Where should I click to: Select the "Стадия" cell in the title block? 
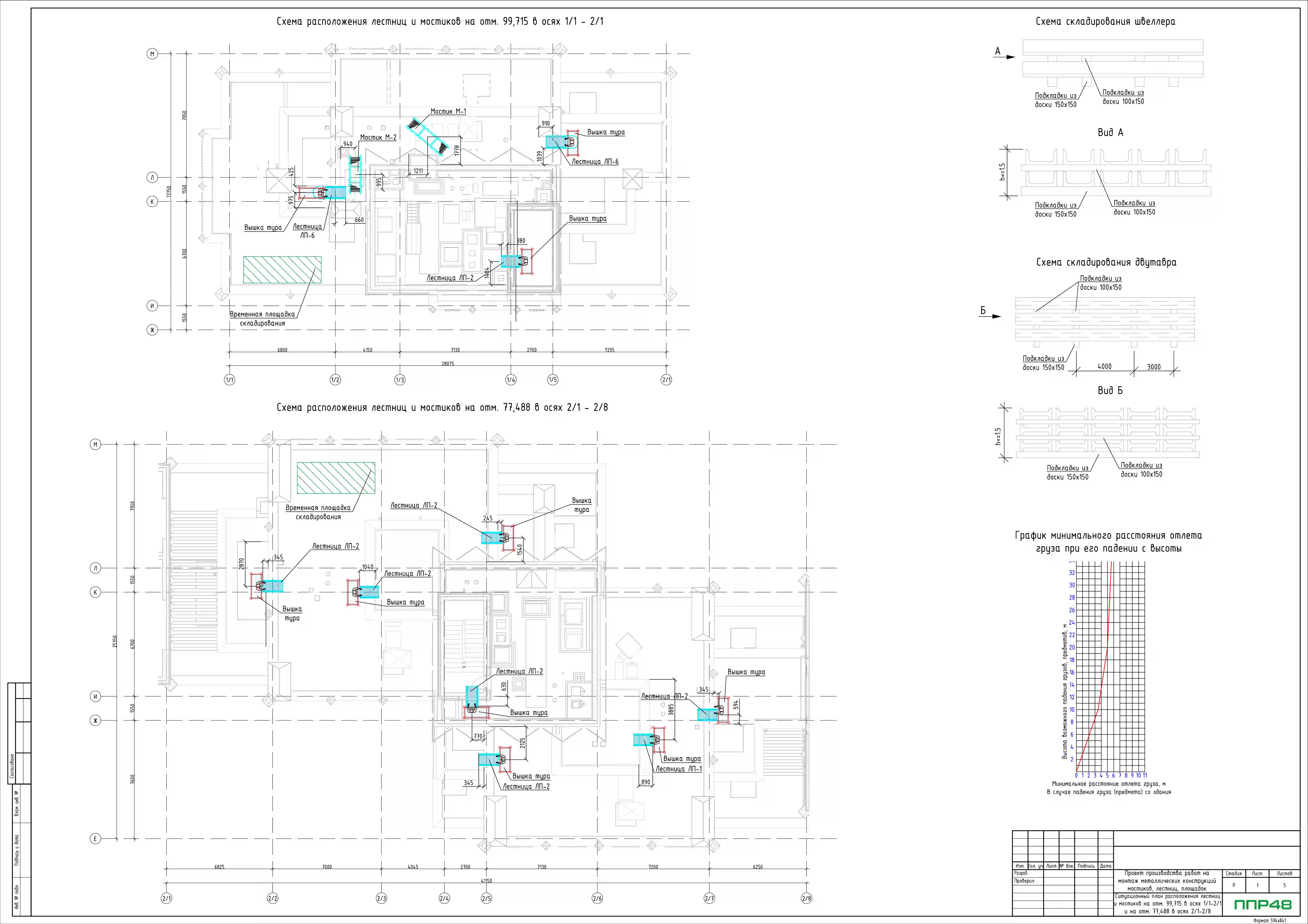point(1233,873)
